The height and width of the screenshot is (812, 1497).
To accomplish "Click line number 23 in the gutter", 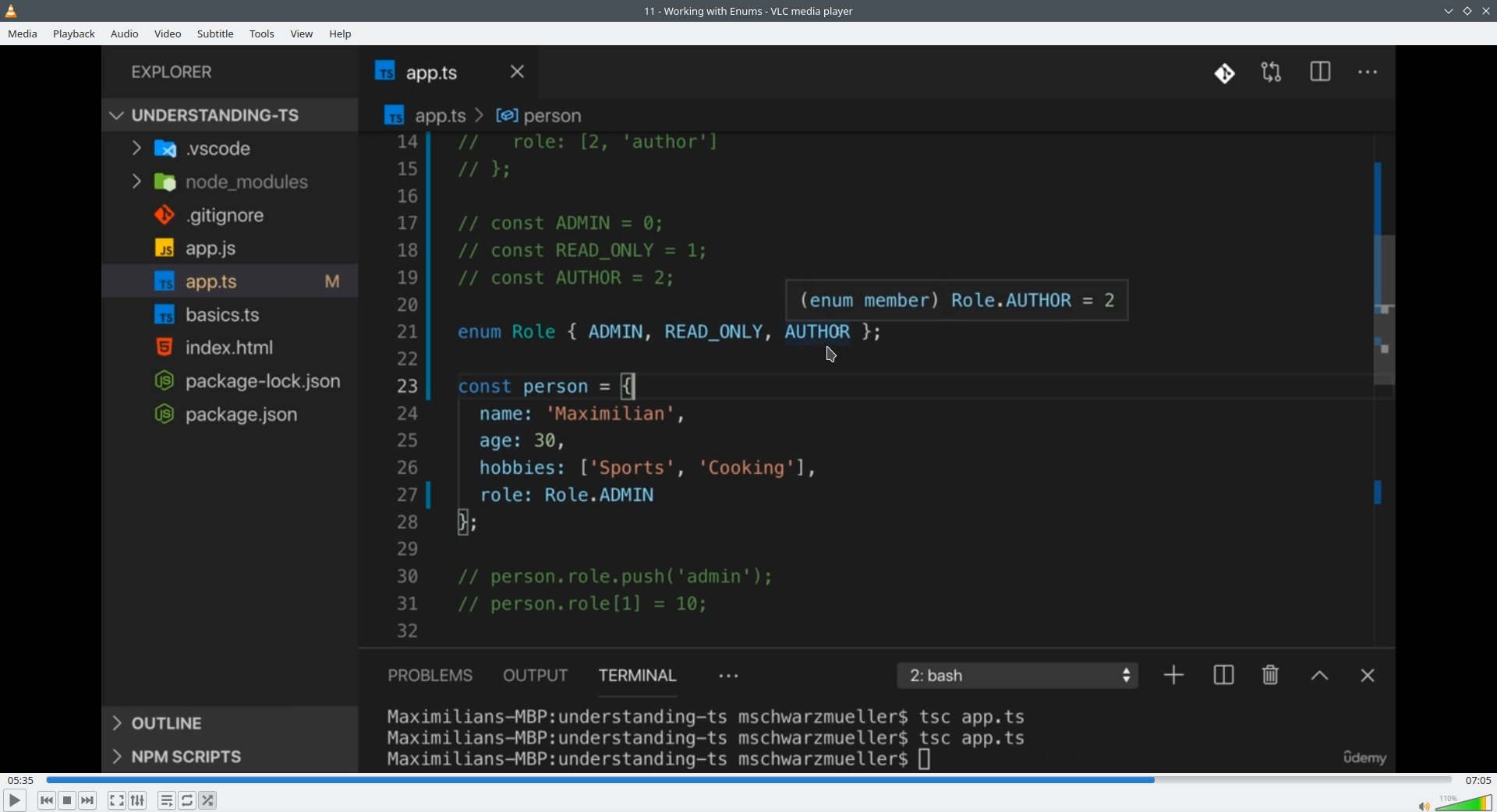I will pos(408,387).
